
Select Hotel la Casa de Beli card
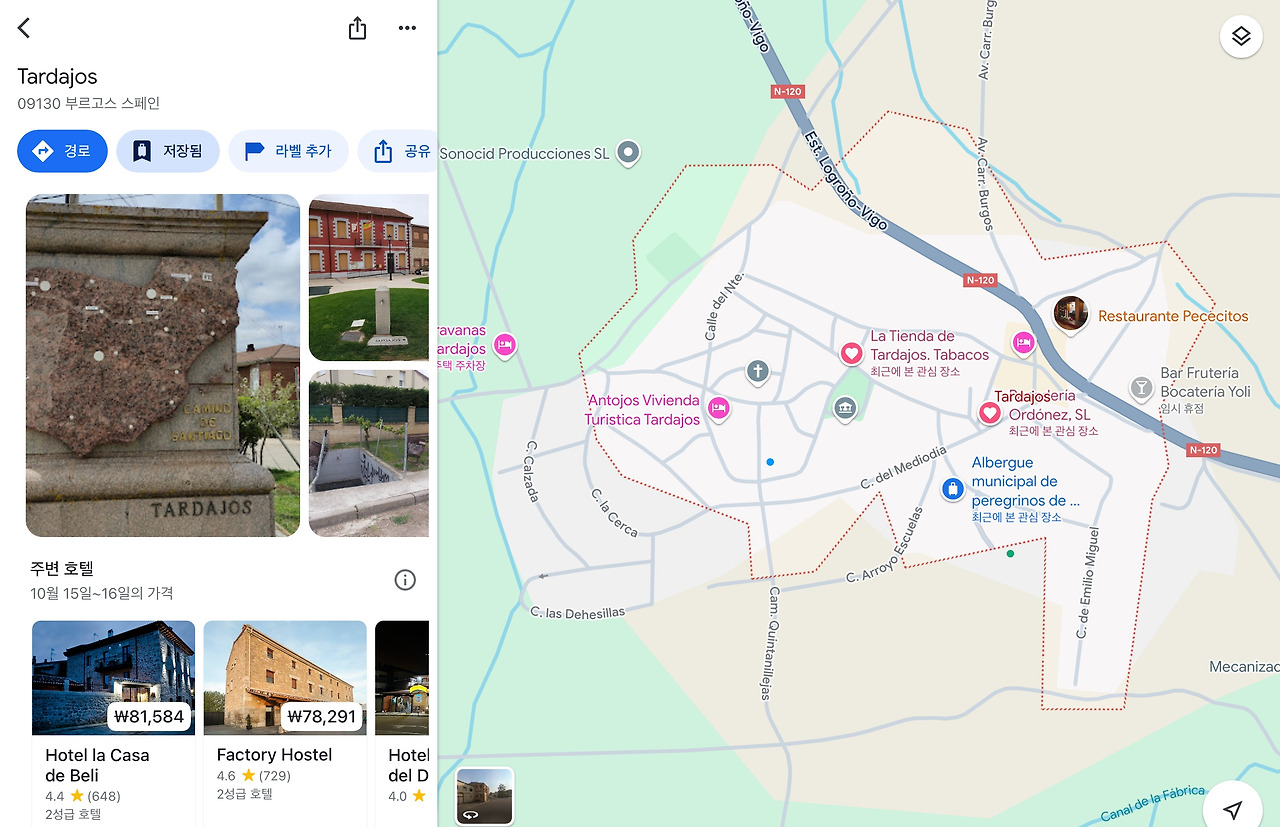[114, 722]
